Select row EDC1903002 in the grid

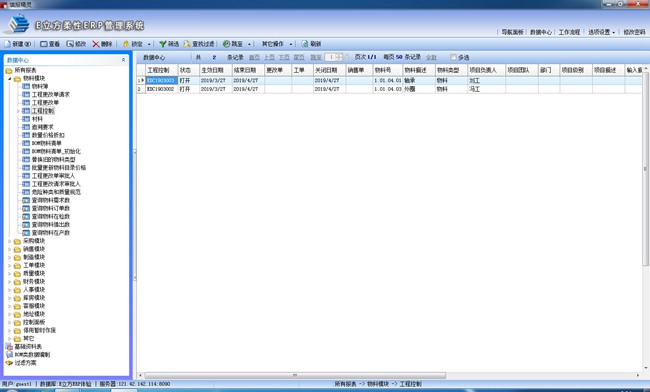coord(389,89)
